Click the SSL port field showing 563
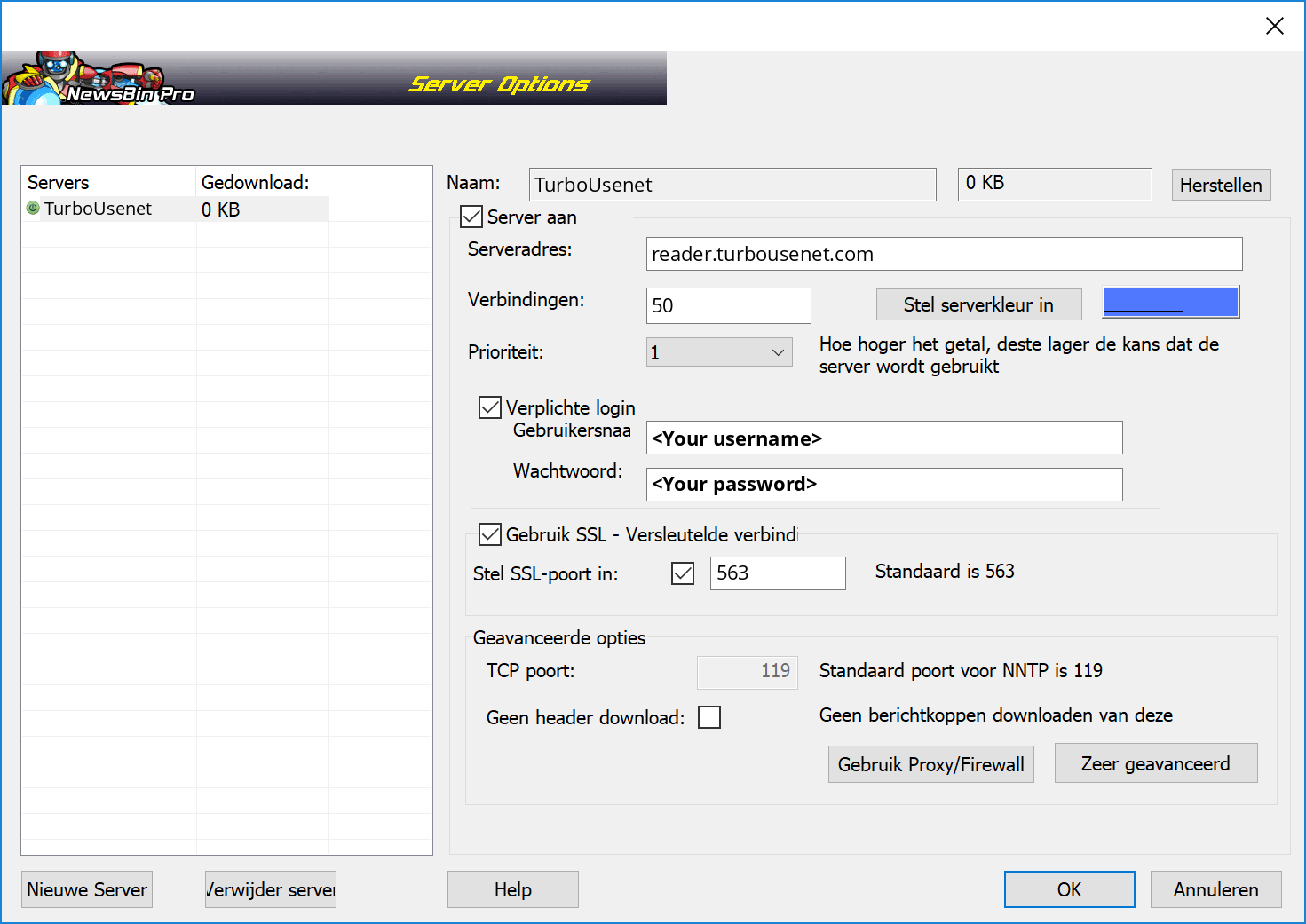Image resolution: width=1306 pixels, height=924 pixels. (x=778, y=573)
